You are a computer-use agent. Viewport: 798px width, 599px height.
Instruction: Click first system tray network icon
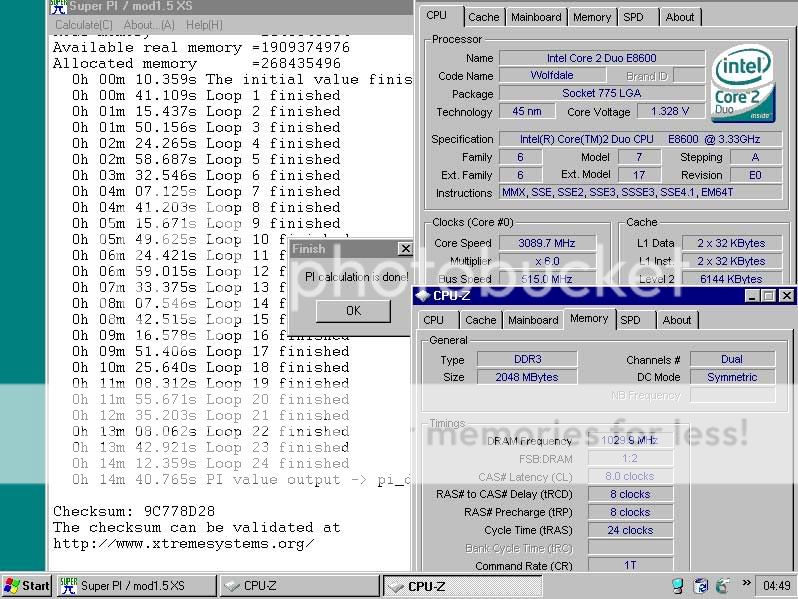677,586
